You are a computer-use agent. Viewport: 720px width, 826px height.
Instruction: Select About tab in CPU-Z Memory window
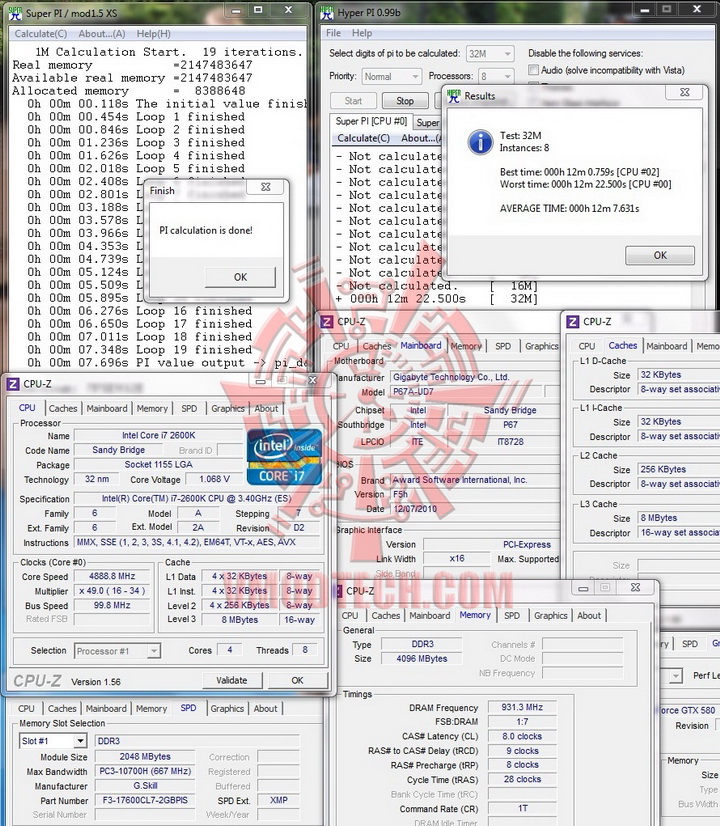[589, 615]
